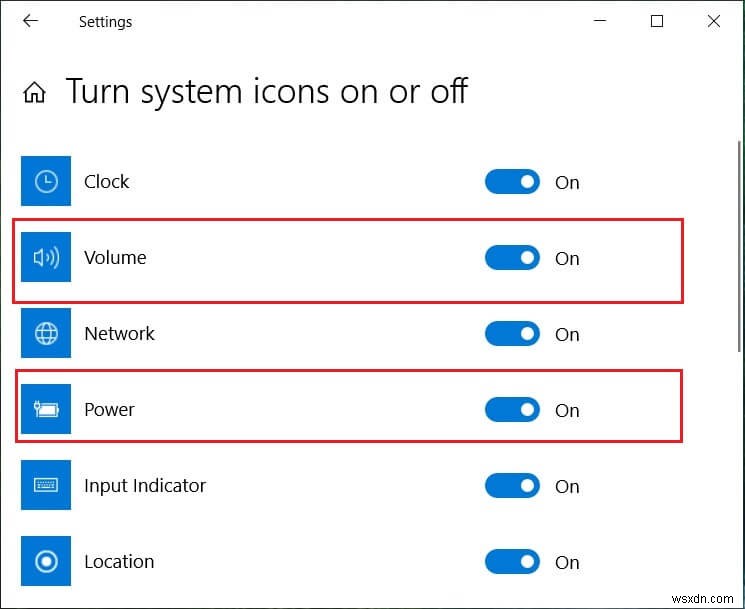Turn off the Location toggle

[x=512, y=562]
